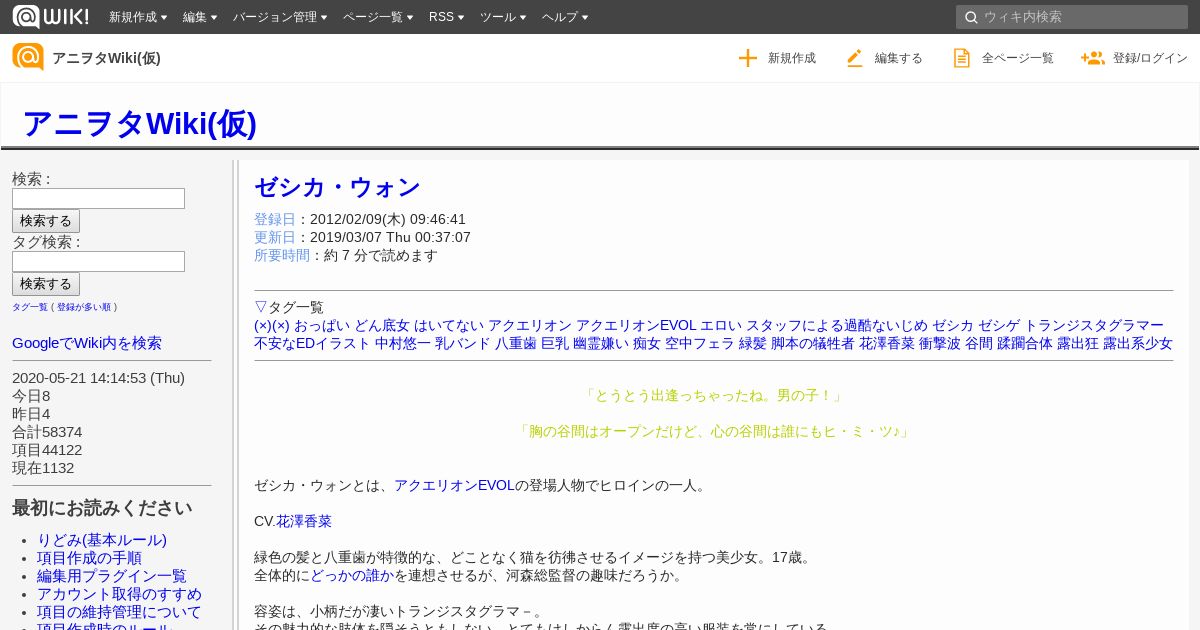The height and width of the screenshot is (630, 1200).
Task: Click the (×)(×) tag link
Action: coord(271,325)
